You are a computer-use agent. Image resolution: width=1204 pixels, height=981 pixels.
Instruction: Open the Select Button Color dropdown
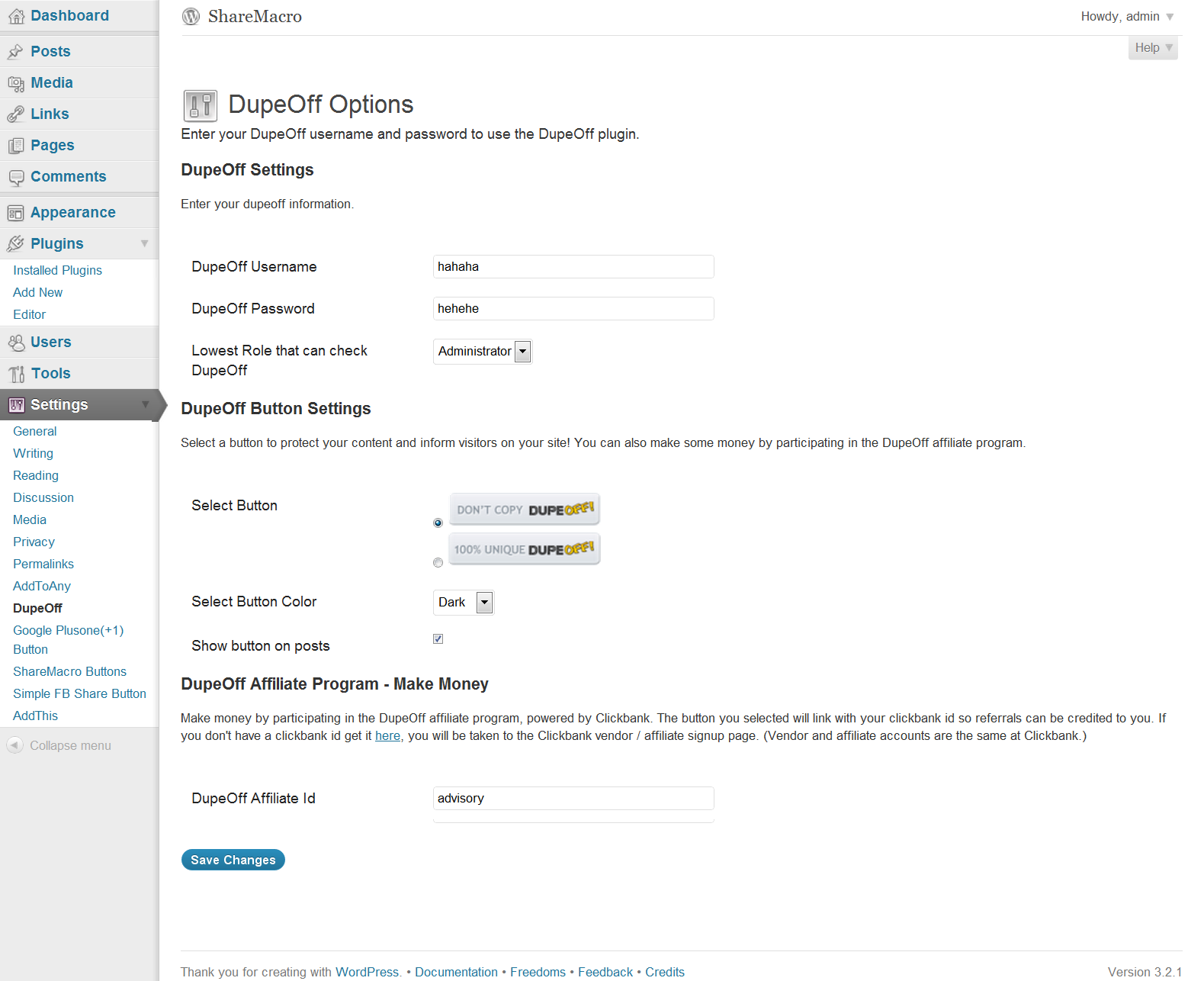click(x=463, y=603)
